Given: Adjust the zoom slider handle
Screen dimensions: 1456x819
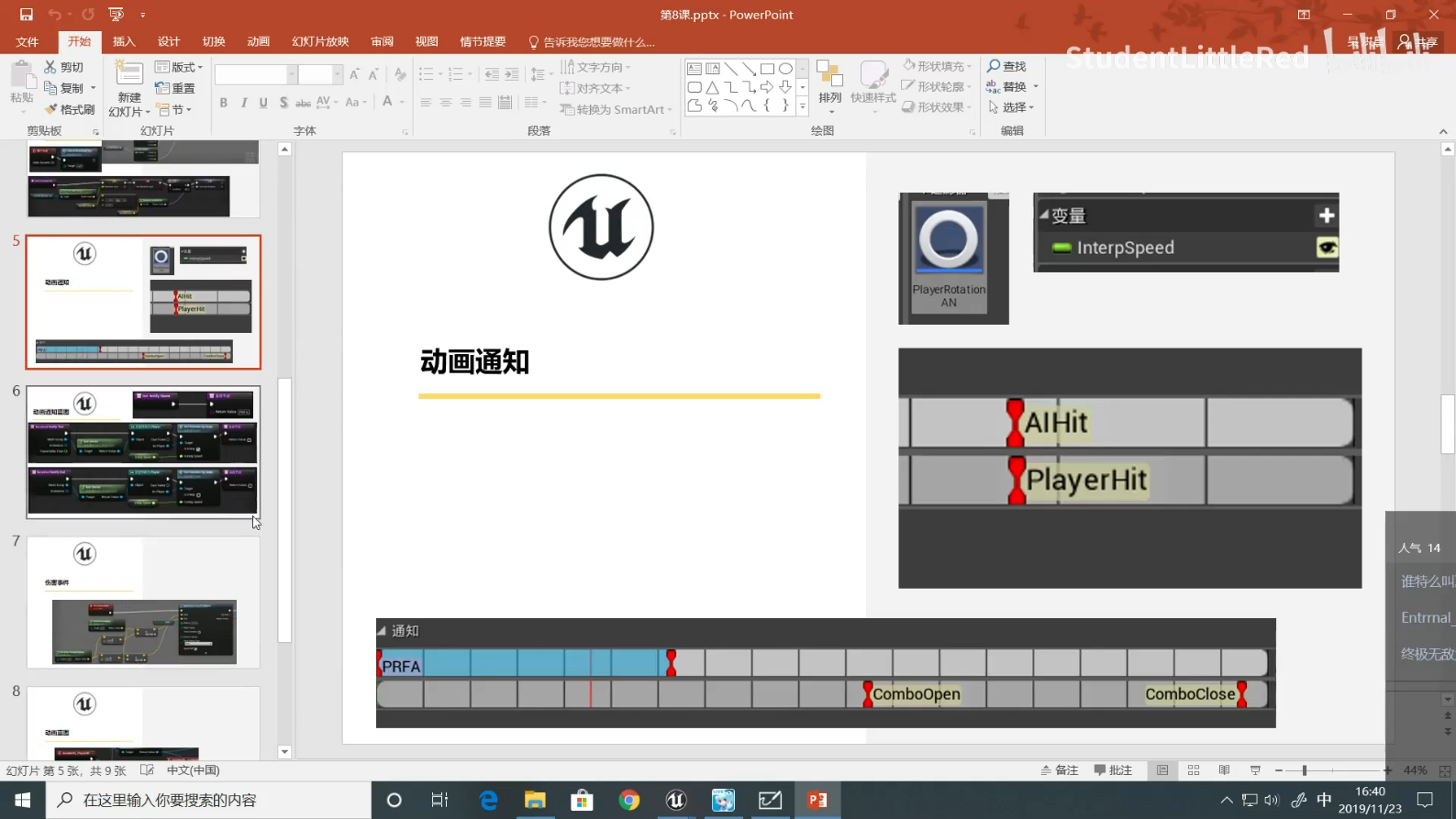Looking at the screenshot, I should [1304, 770].
